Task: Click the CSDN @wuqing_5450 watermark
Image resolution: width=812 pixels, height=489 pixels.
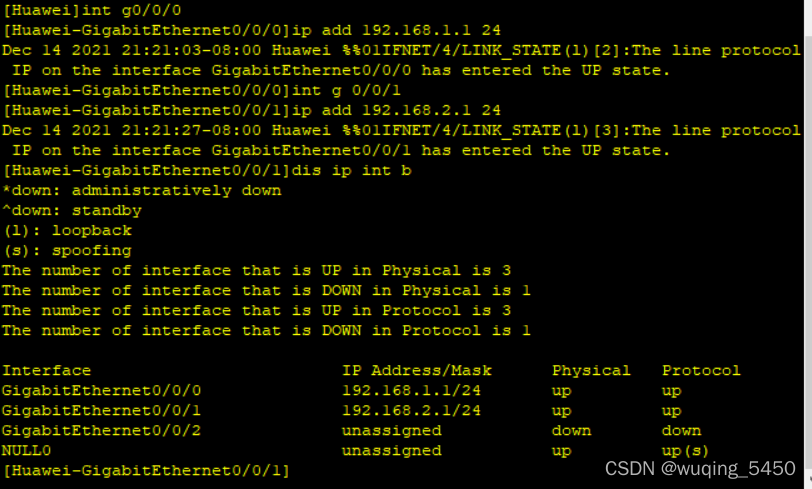Action: 700,468
